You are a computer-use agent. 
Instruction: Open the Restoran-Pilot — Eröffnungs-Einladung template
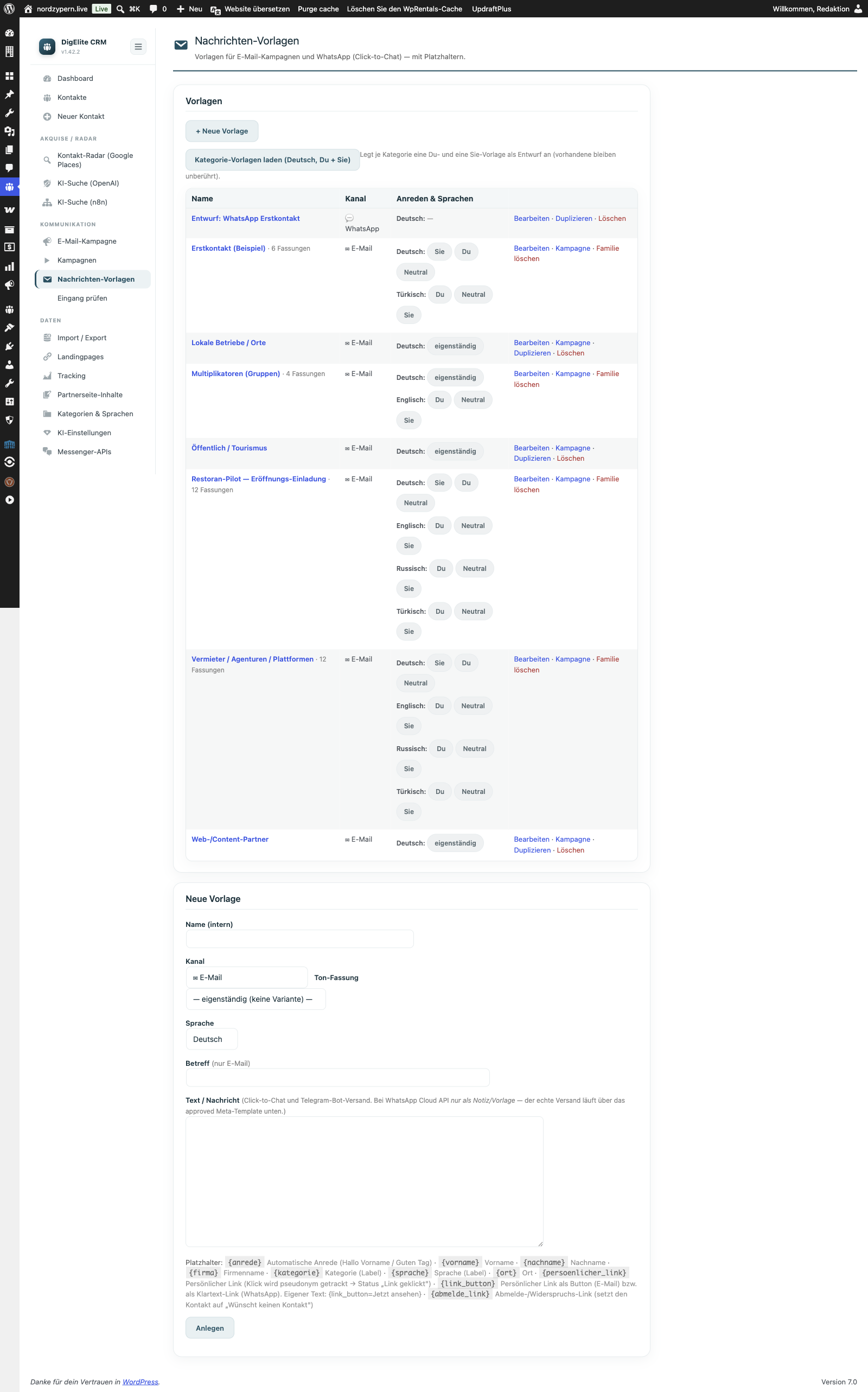(x=258, y=479)
